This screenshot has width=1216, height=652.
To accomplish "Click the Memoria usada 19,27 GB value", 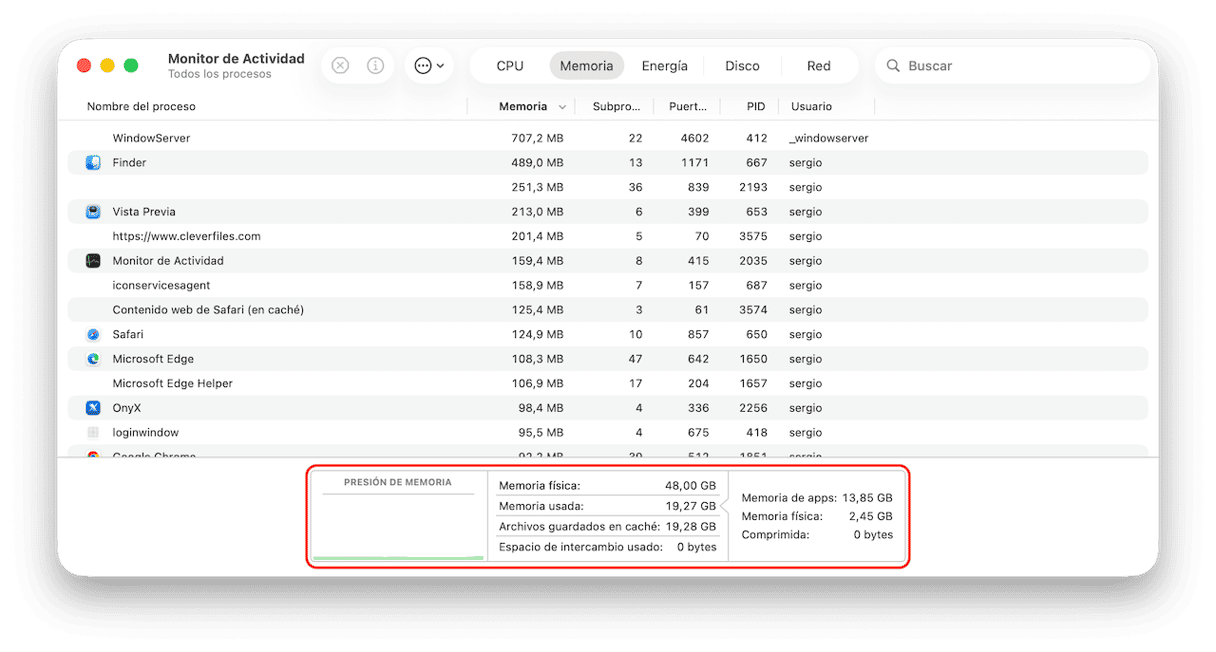I will (x=690, y=506).
